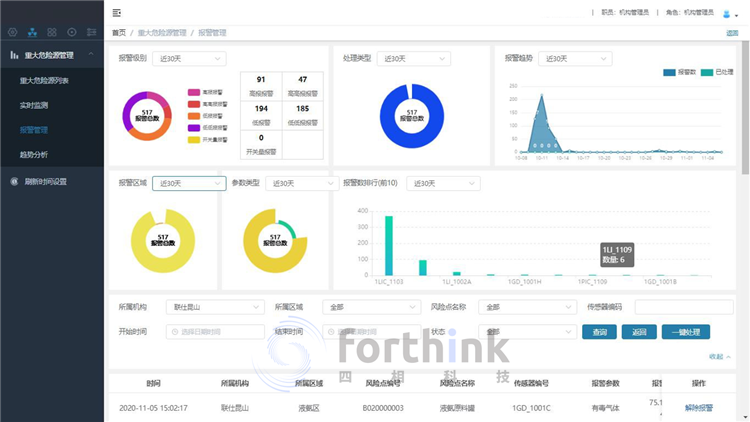Viewport: 750px width, 422px height.
Task: Collapse the 重大危险源管理 menu section
Action: click(92, 55)
